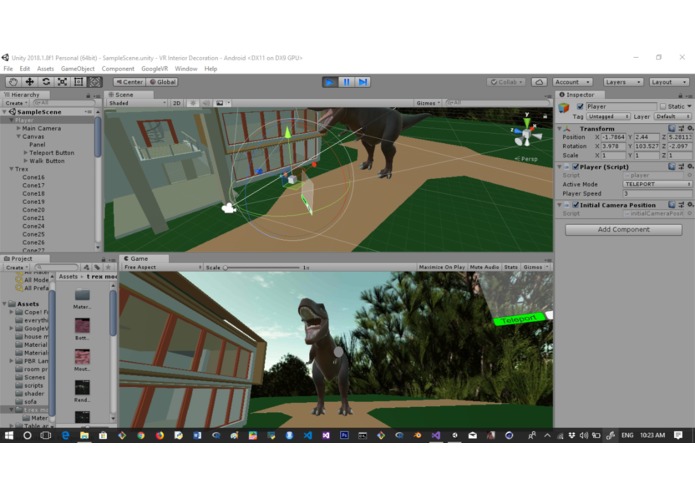Click search-by-type icon in Project panel
695x494 pixels.
[86, 267]
